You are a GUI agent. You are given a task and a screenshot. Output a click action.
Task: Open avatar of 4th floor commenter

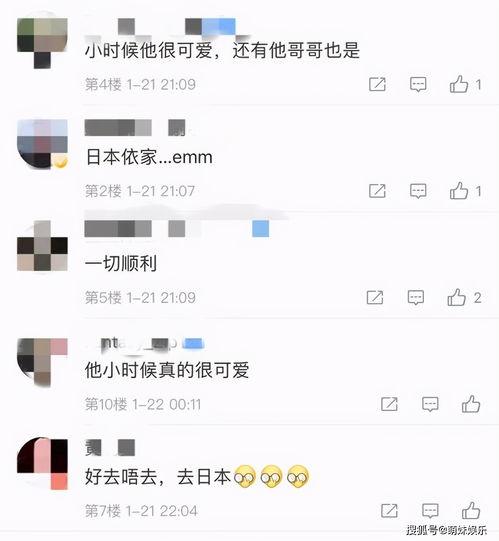(x=42, y=40)
